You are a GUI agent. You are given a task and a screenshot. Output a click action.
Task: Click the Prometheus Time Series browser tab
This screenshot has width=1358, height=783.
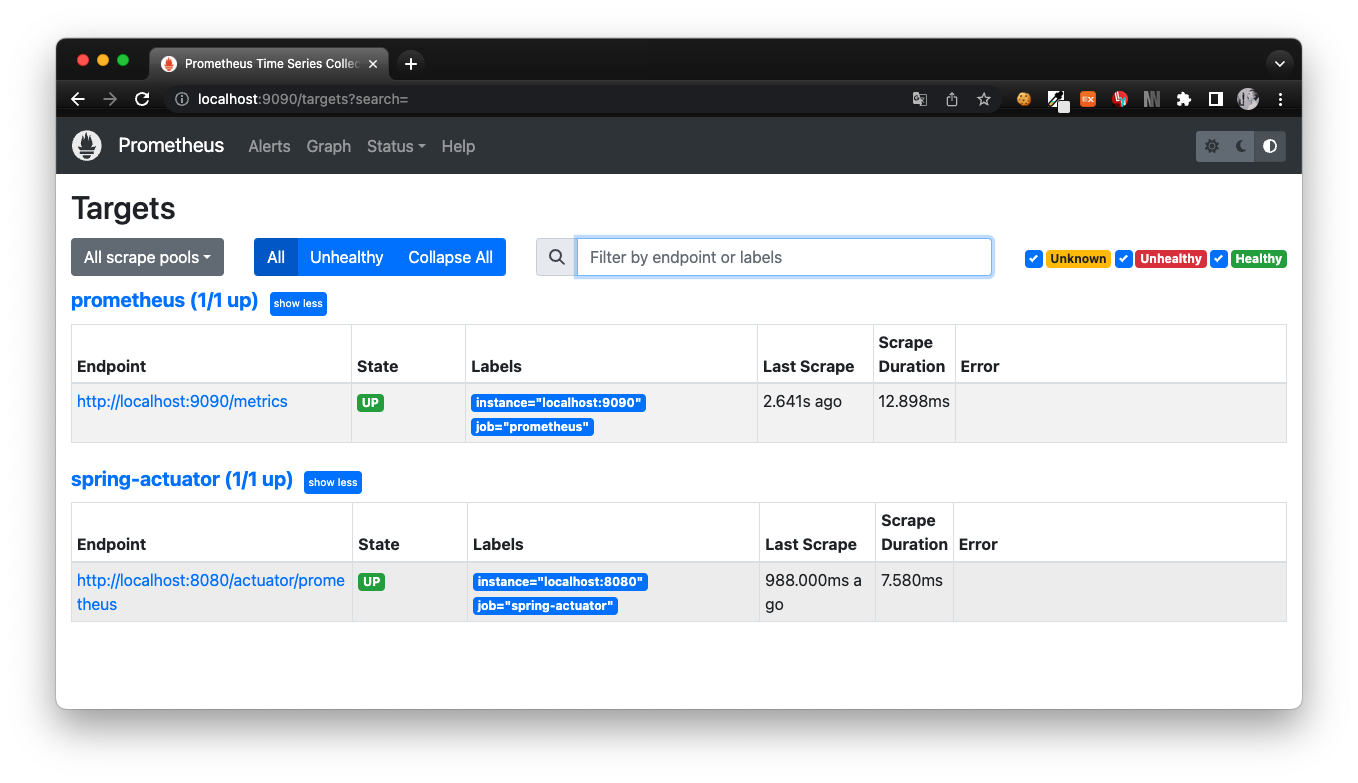pos(270,63)
